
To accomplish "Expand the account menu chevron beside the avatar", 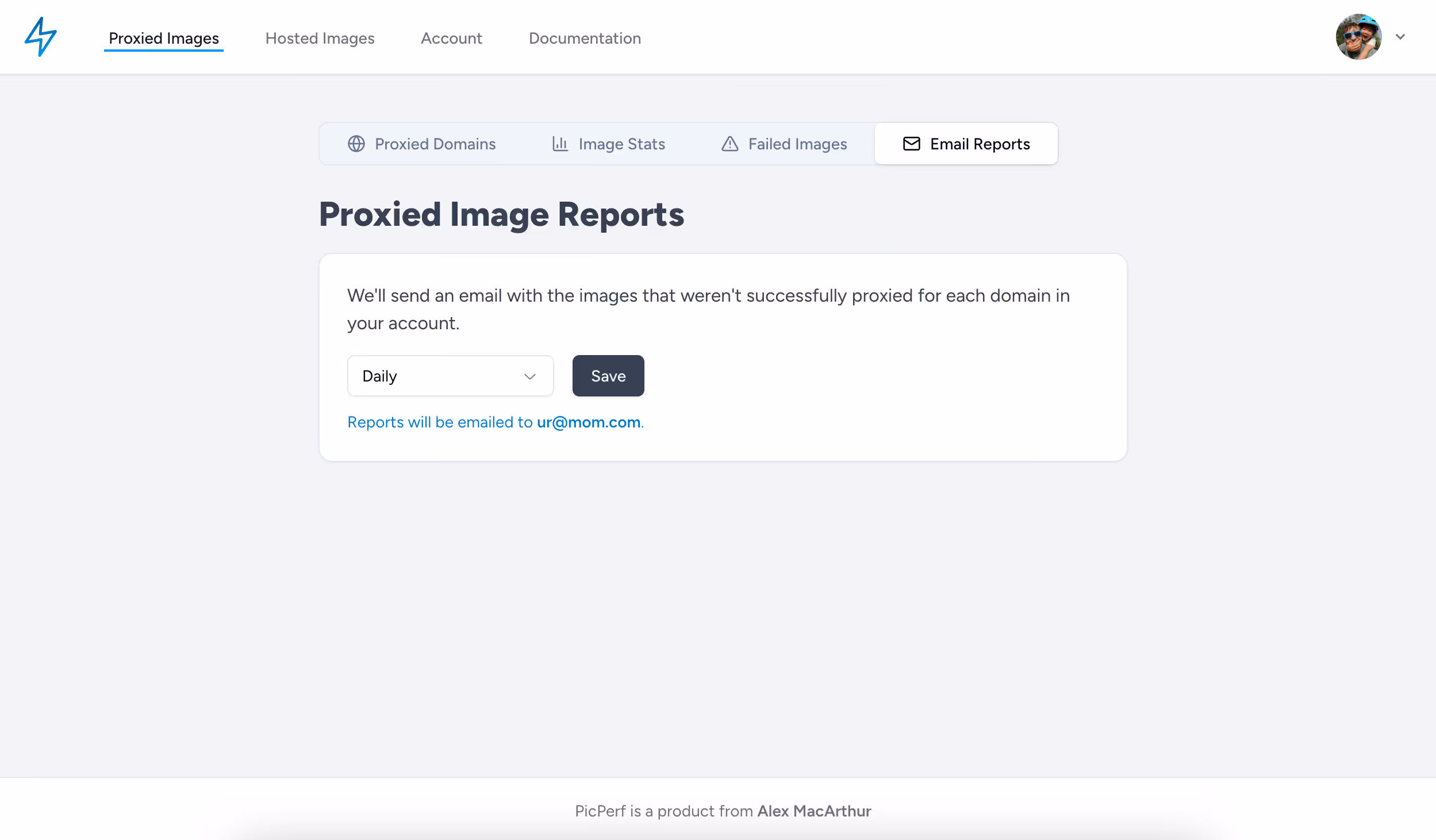I will [1400, 36].
